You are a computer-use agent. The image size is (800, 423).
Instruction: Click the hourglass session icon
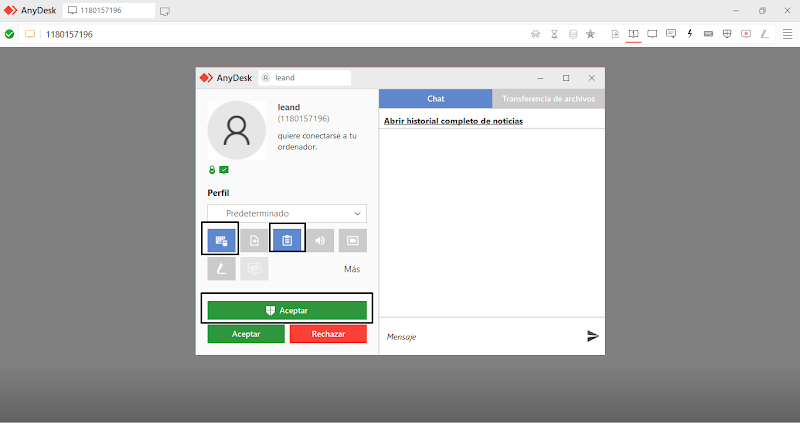(554, 34)
